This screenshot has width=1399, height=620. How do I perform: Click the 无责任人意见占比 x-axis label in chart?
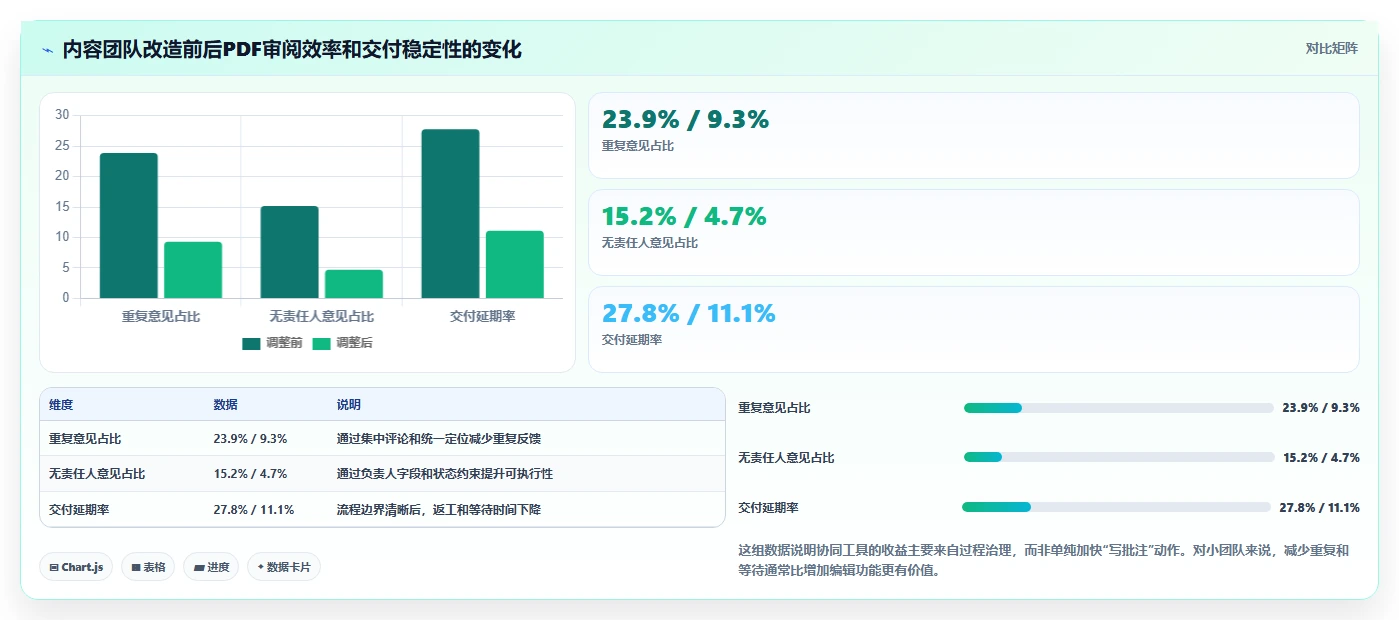tap(321, 316)
